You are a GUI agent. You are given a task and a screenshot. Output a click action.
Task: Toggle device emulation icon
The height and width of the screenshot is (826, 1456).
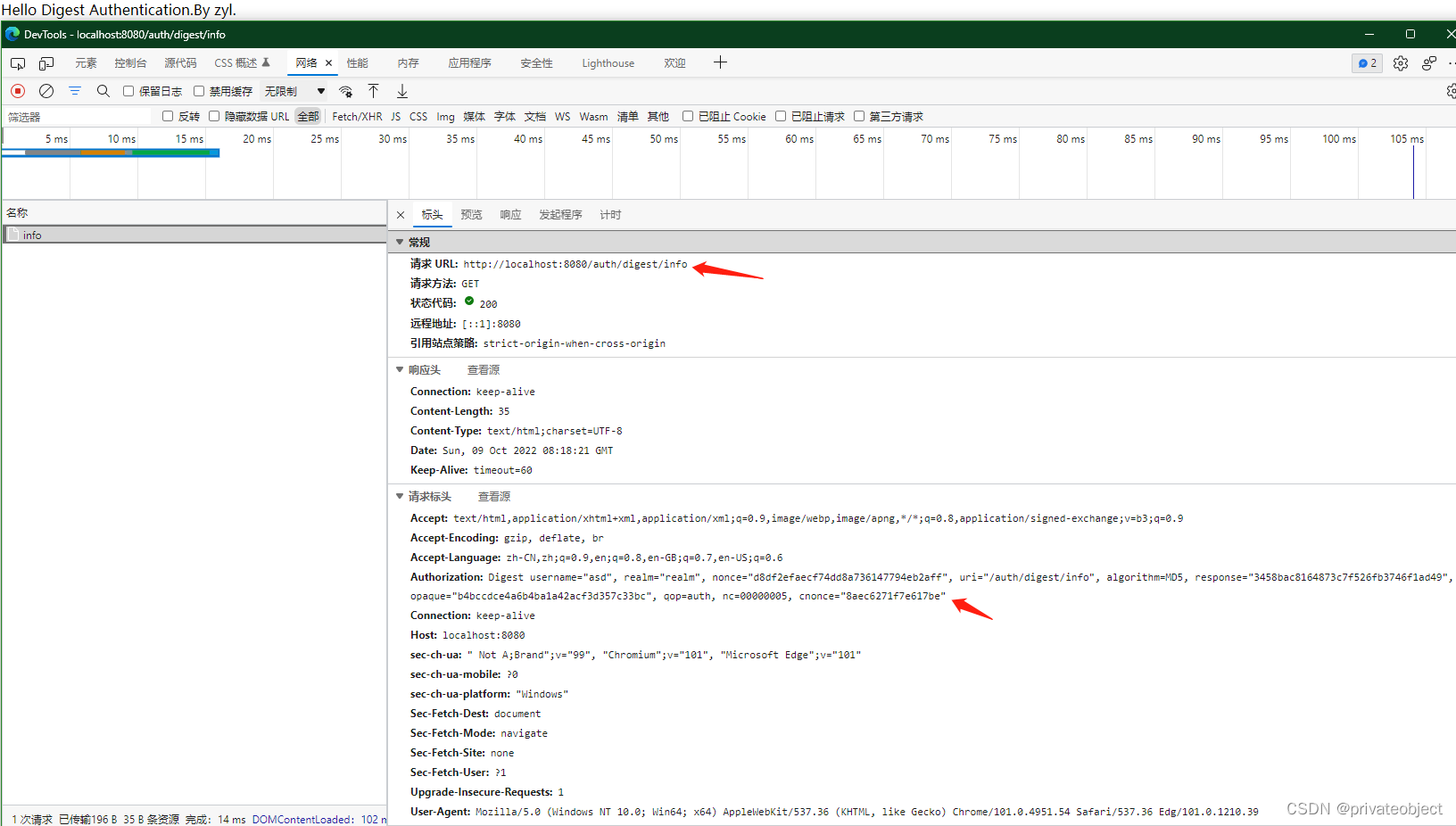click(46, 63)
